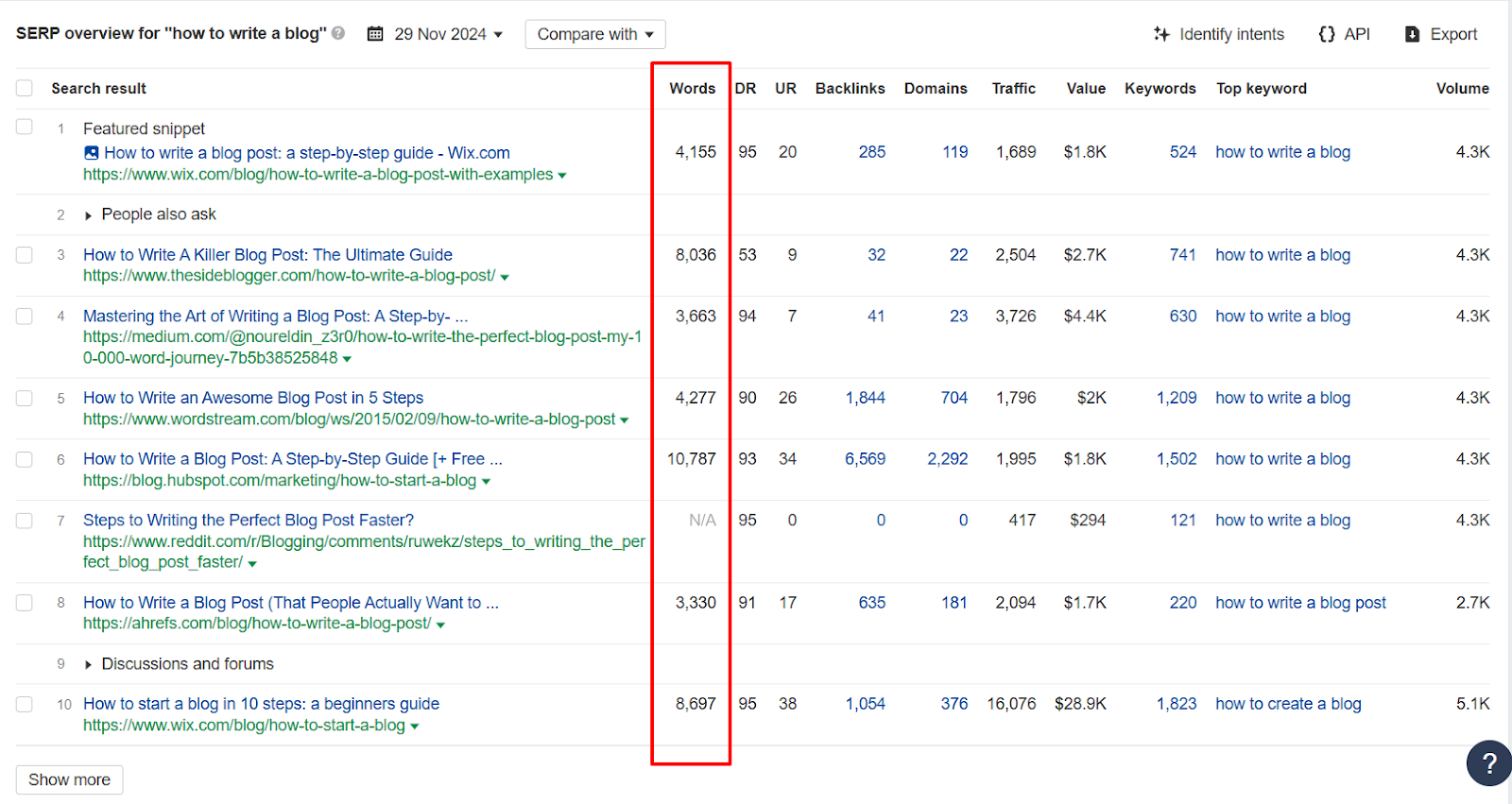This screenshot has width=1512, height=804.
Task: Toggle the select-all checkbox in the header
Action: click(x=25, y=88)
